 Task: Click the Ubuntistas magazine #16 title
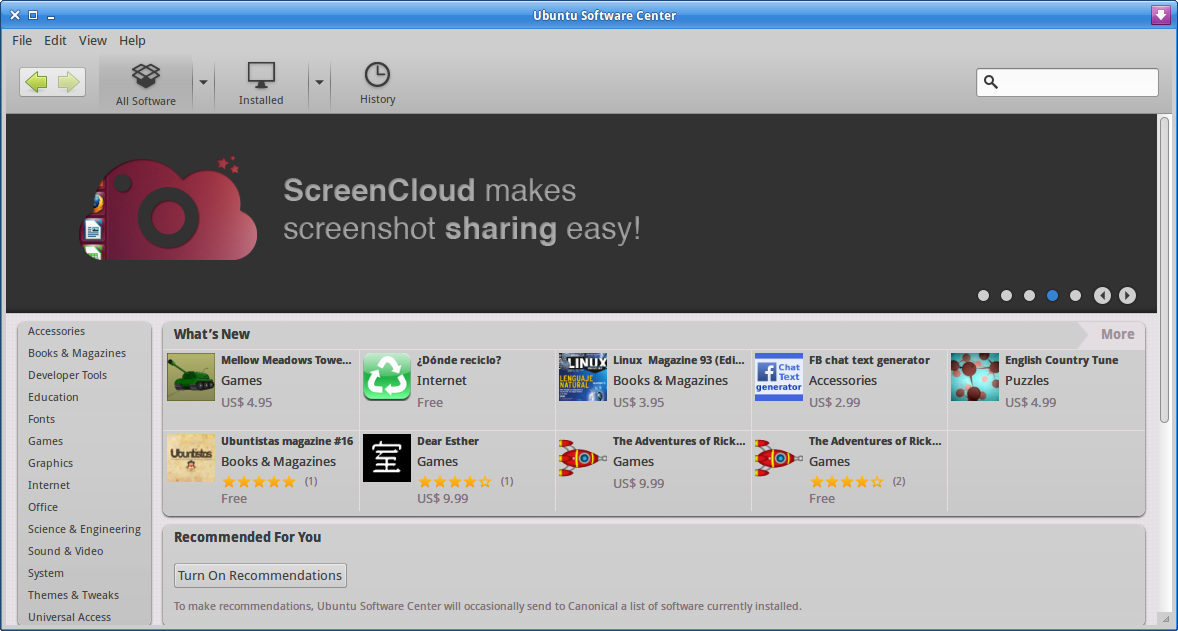coord(287,442)
